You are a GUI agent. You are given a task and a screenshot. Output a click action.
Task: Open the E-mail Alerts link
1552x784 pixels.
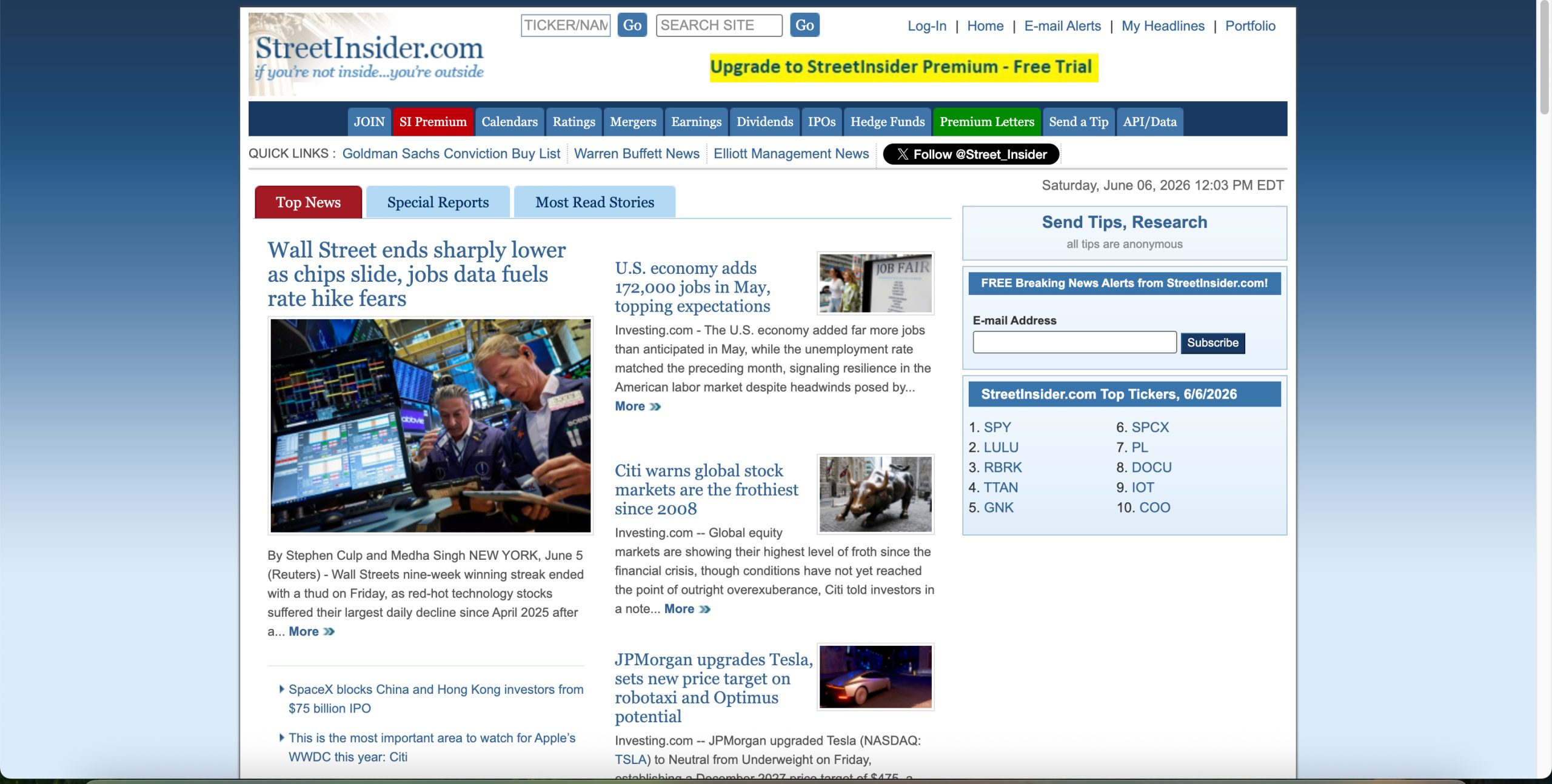click(x=1063, y=26)
